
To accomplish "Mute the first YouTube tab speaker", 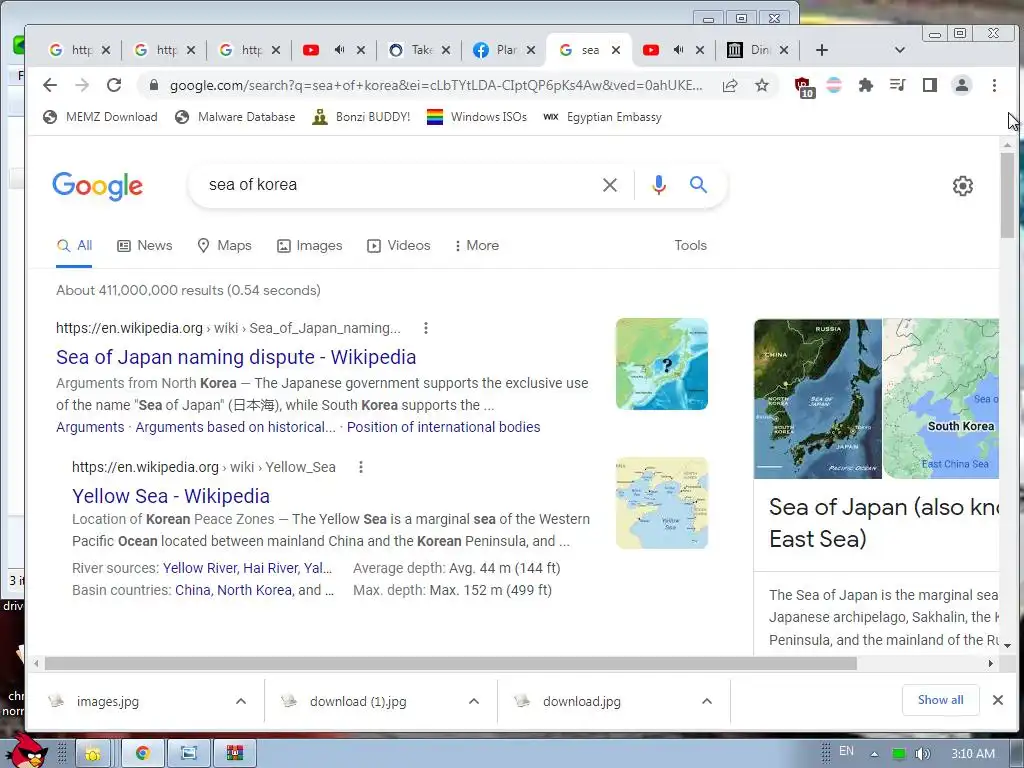I will (x=340, y=50).
